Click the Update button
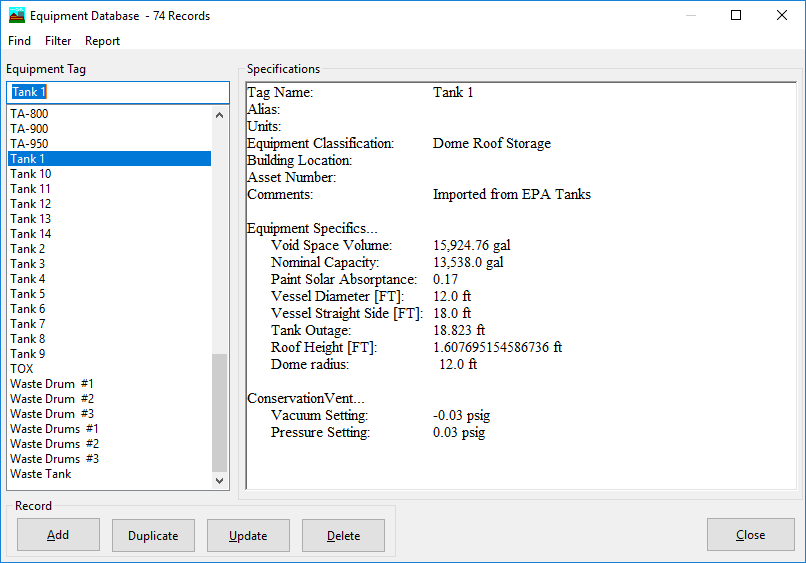 tap(248, 535)
